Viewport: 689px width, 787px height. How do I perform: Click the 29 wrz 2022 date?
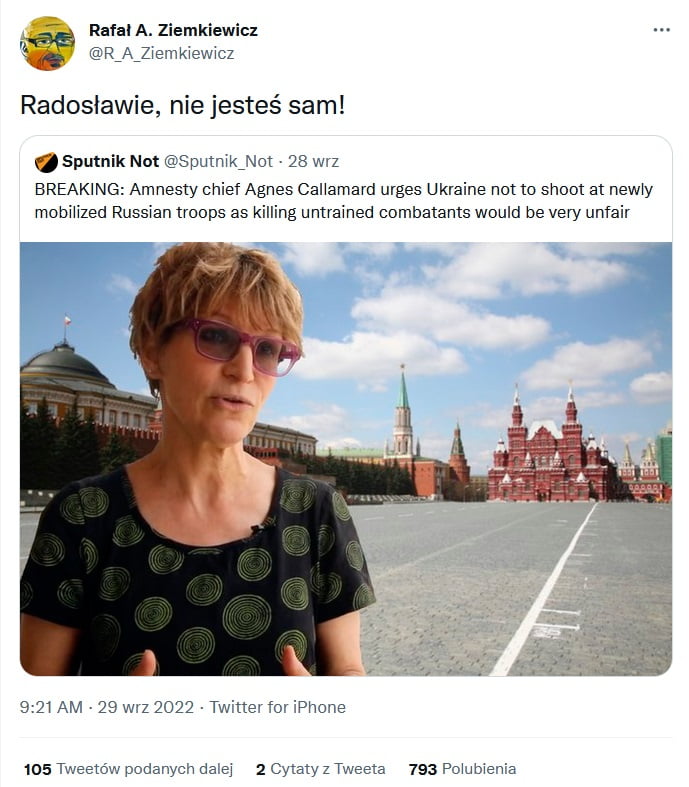click(146, 707)
